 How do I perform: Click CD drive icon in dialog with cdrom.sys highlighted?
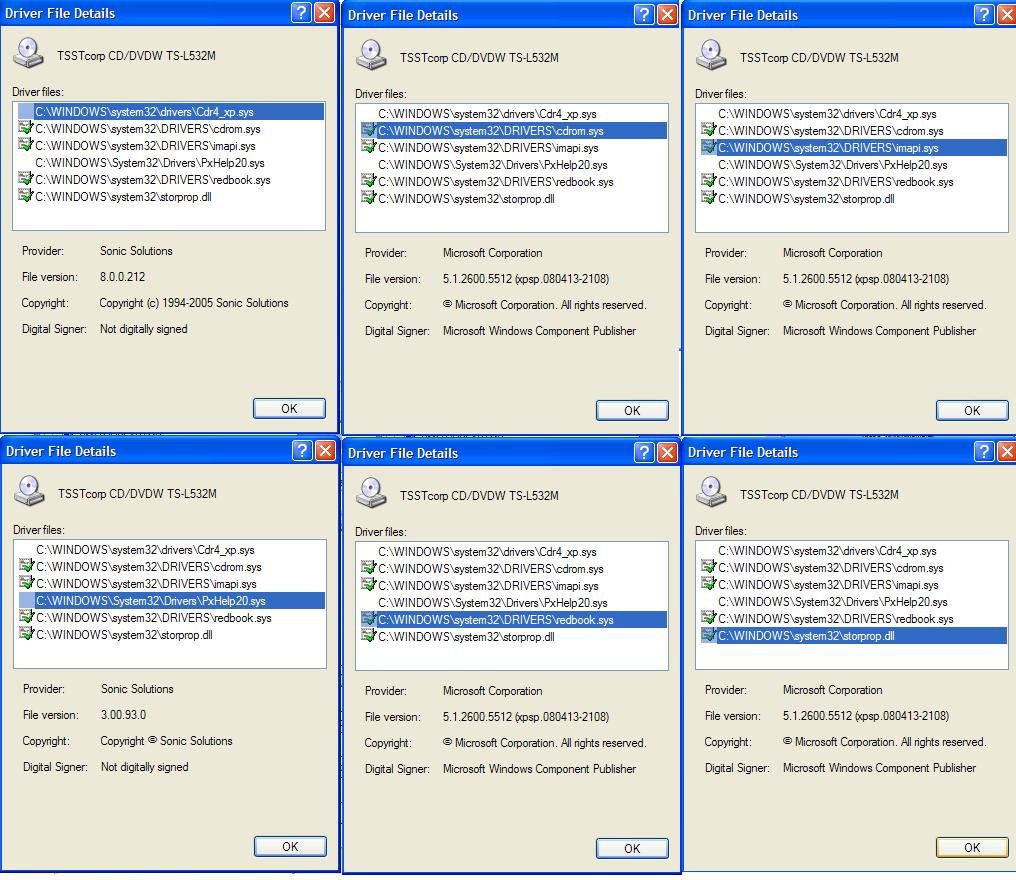371,55
